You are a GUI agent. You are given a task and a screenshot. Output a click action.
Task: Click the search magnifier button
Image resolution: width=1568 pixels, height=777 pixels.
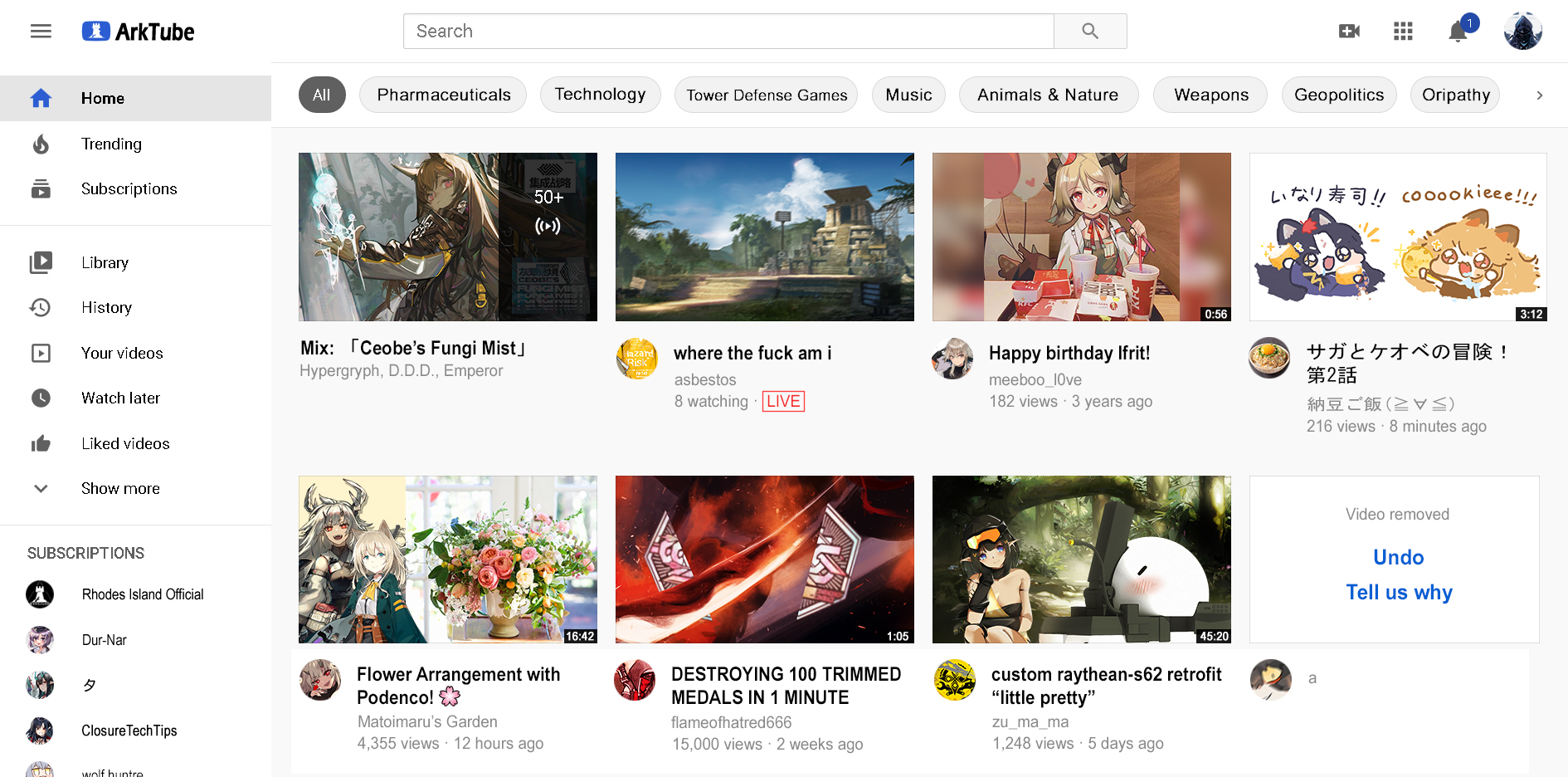pos(1090,32)
